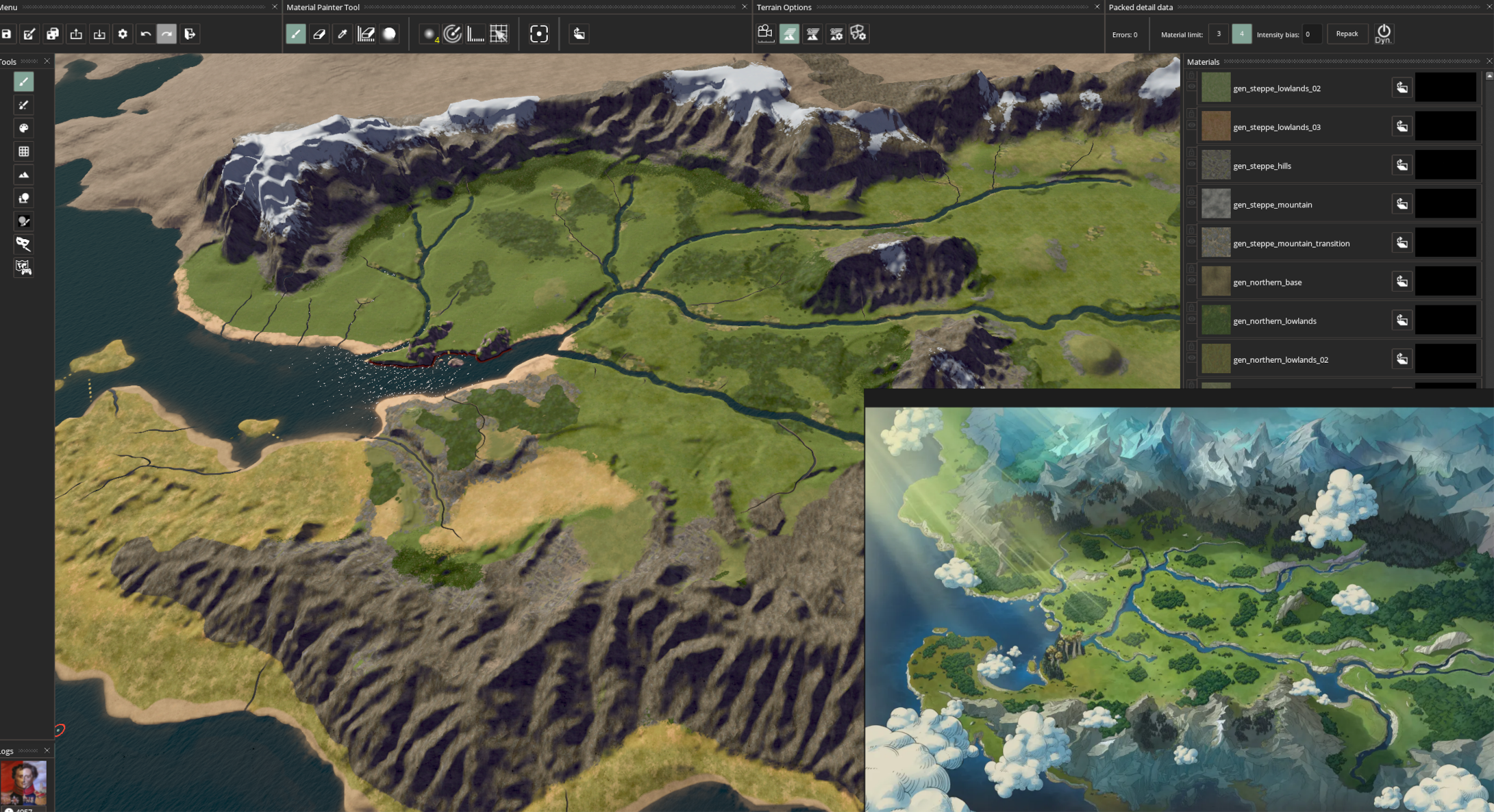Toggle the Dyn. power button
This screenshot has width=1494, height=812.
pos(1383,34)
